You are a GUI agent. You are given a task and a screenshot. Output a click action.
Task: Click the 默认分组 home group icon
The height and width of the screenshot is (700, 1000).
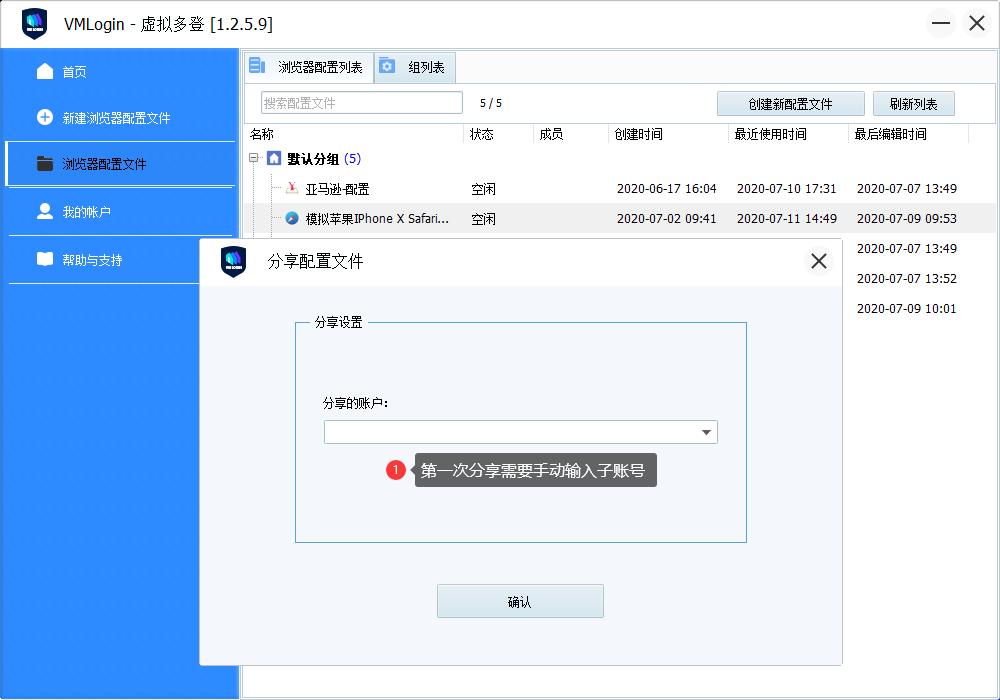tap(274, 158)
